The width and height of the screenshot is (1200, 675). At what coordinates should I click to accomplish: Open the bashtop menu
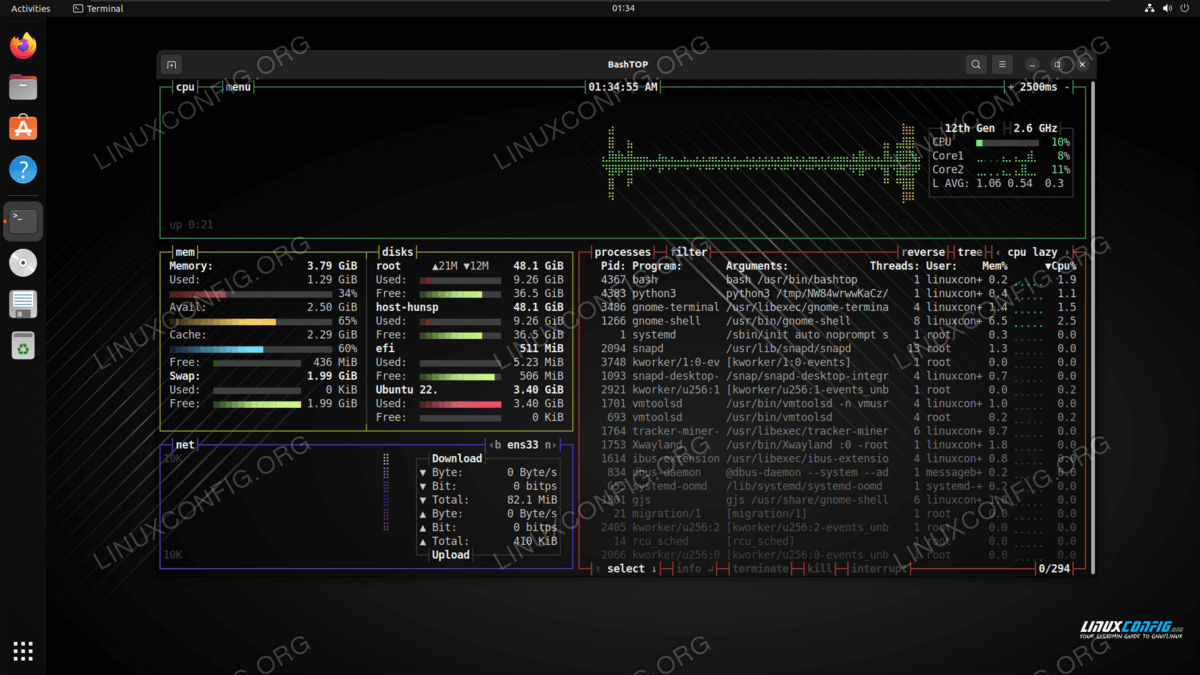tap(239, 87)
